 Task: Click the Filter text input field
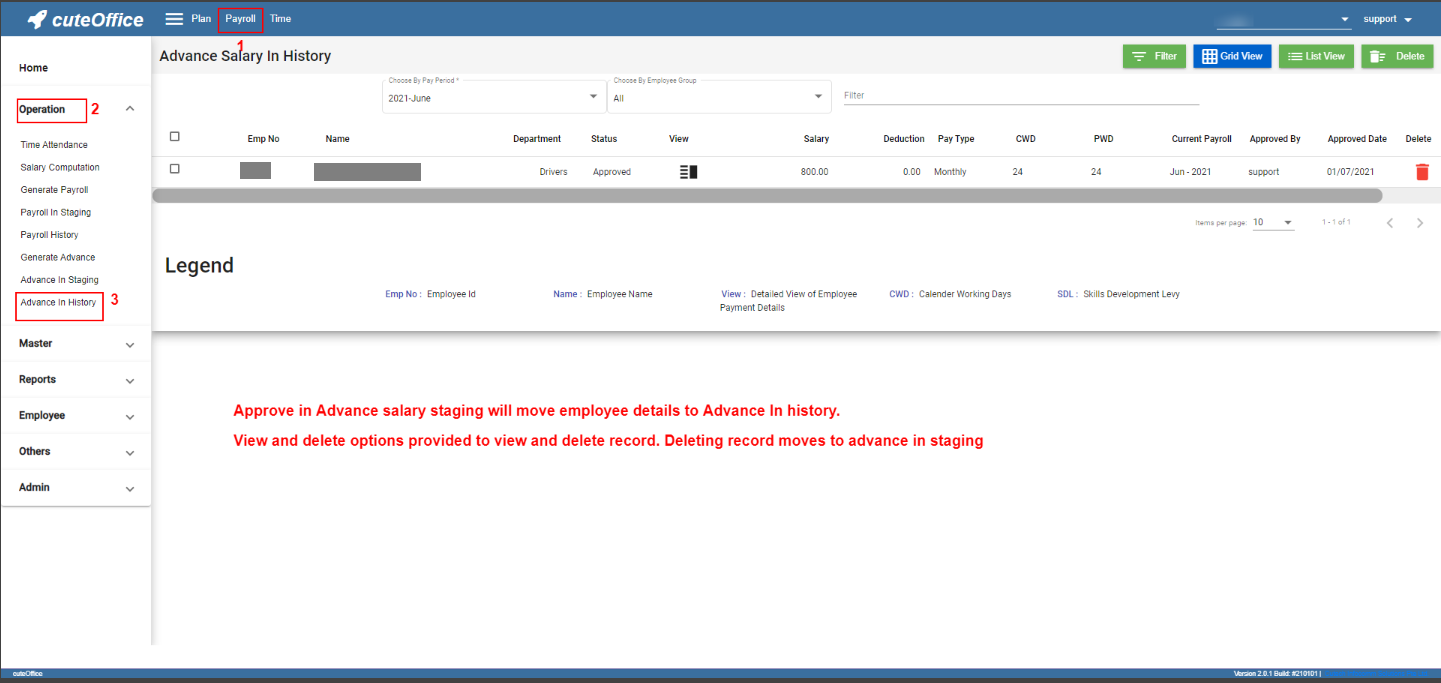tap(1020, 96)
